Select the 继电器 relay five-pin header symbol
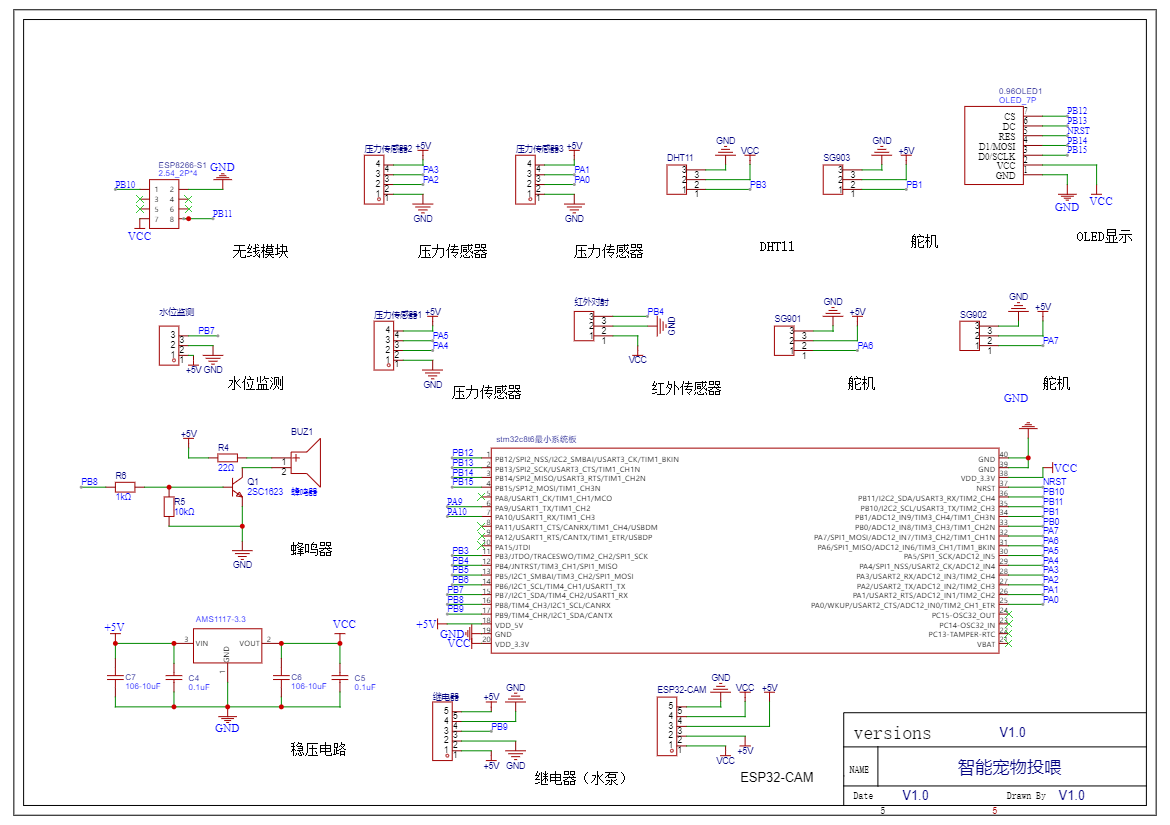This screenshot has height=825, width=1170. coord(442,731)
